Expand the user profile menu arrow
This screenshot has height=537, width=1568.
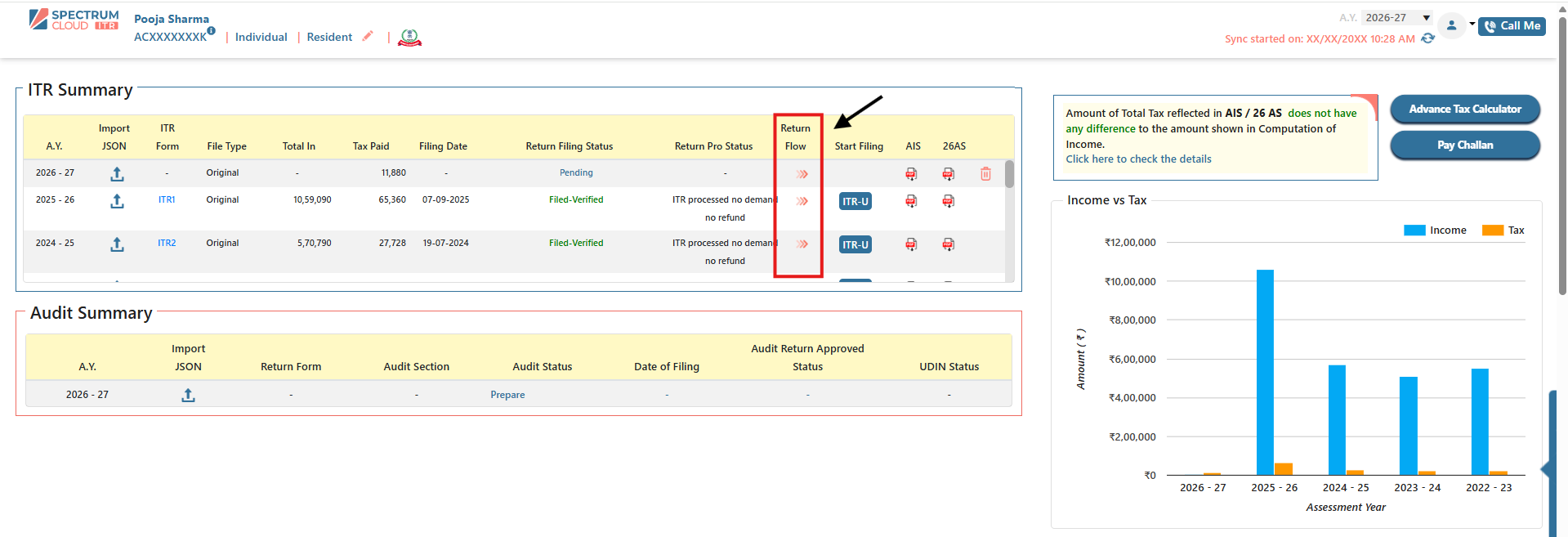pyautogui.click(x=1472, y=24)
